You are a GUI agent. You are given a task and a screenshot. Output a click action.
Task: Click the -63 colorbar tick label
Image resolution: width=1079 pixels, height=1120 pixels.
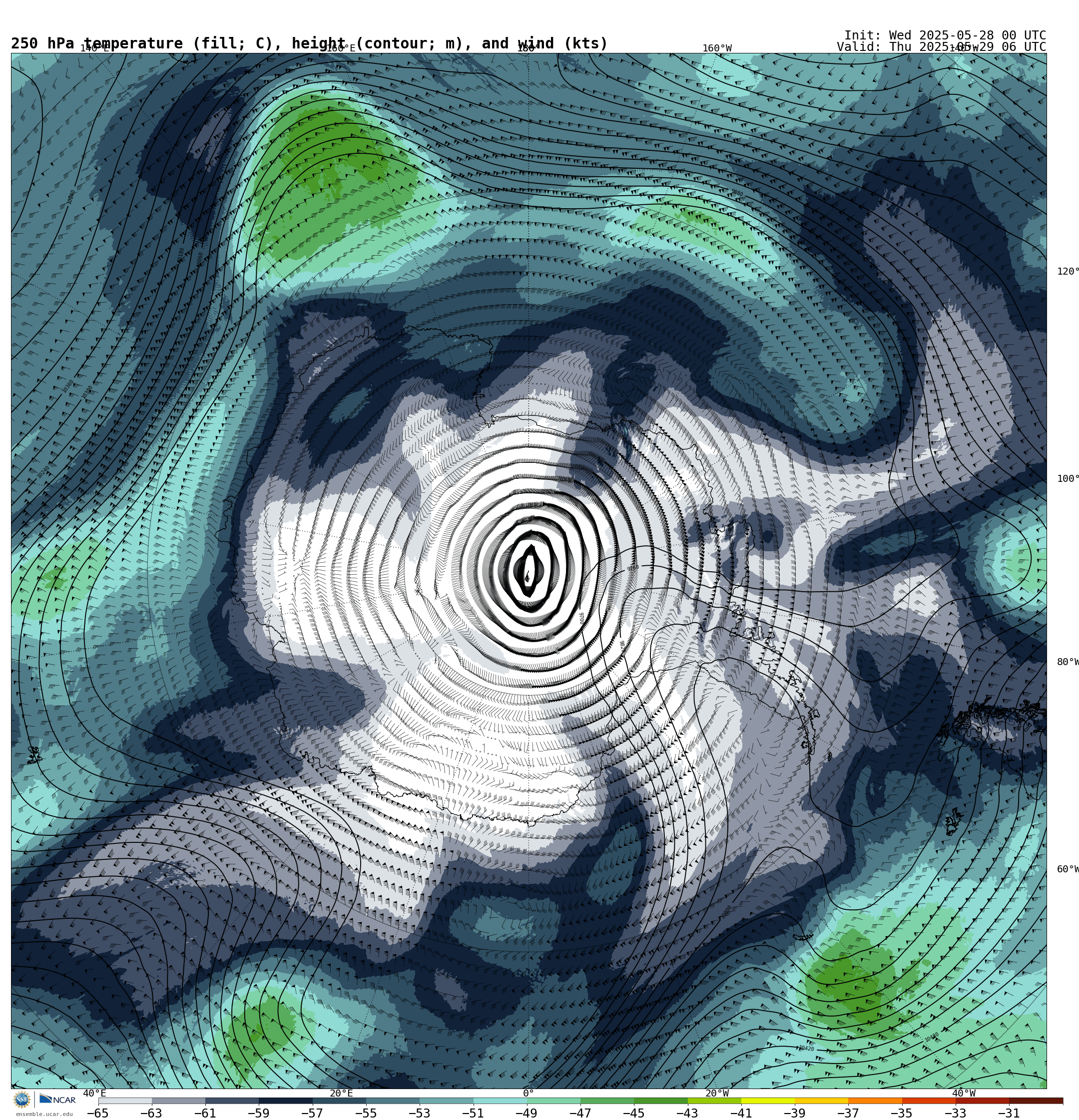(151, 1113)
